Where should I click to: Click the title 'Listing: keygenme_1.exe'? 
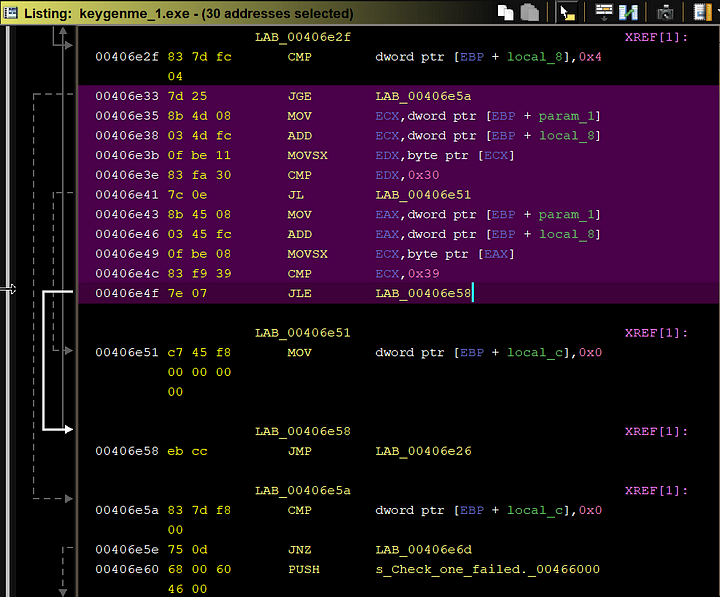tap(107, 13)
